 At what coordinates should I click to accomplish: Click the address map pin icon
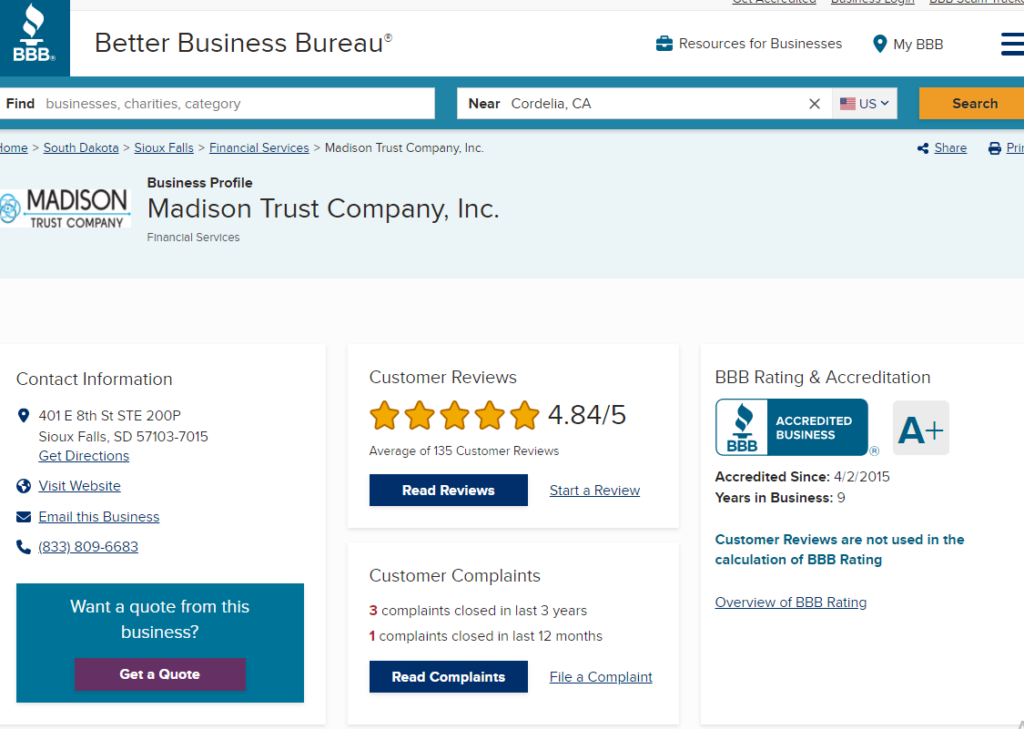pos(24,415)
